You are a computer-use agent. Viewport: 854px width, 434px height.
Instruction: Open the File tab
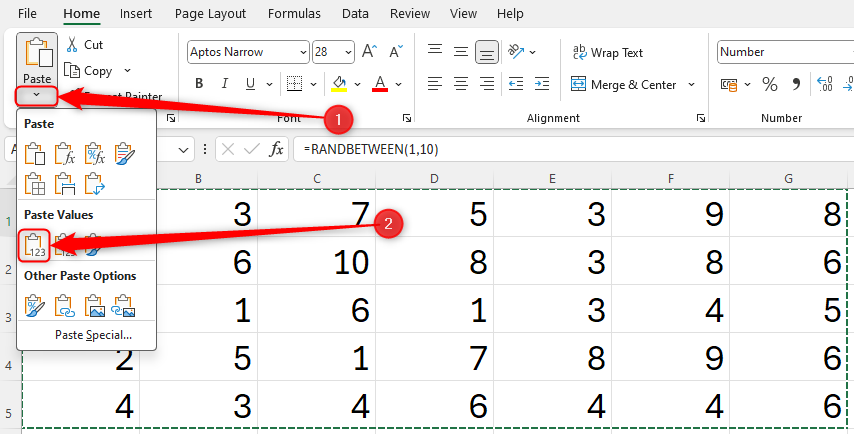click(27, 14)
